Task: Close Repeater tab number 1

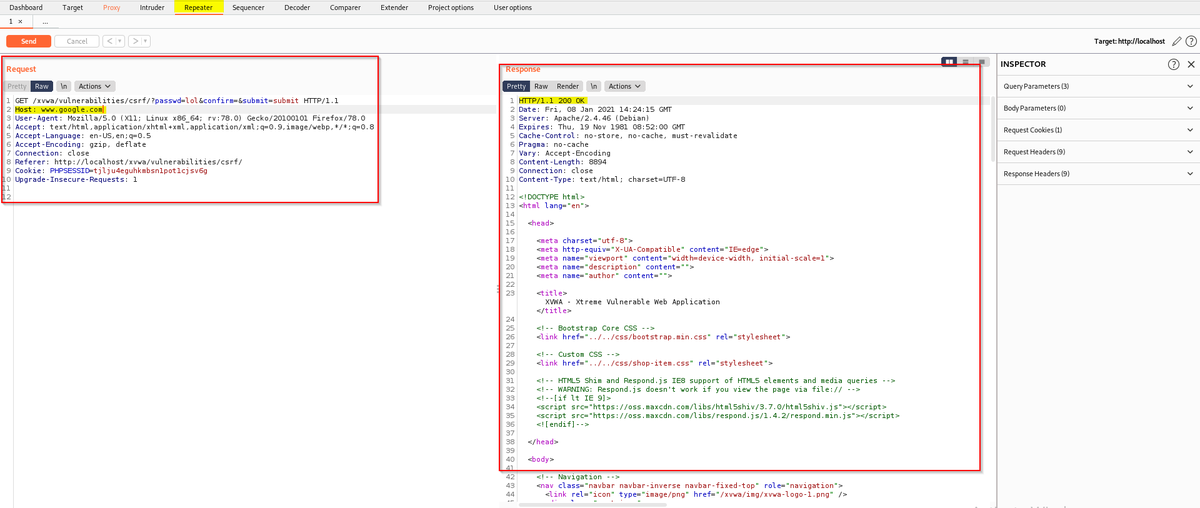Action: pyautogui.click(x=20, y=21)
